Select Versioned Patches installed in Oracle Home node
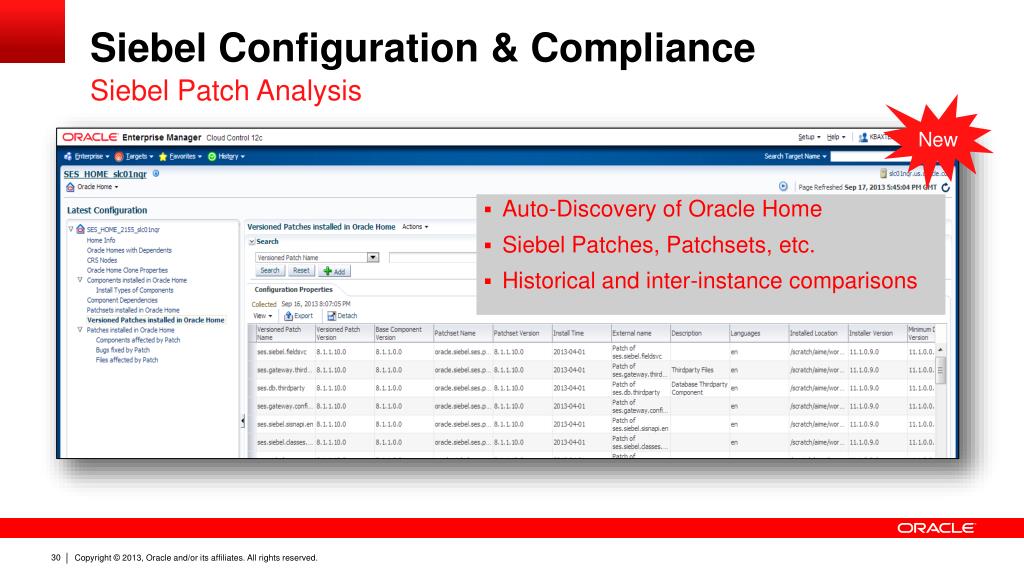 click(155, 320)
